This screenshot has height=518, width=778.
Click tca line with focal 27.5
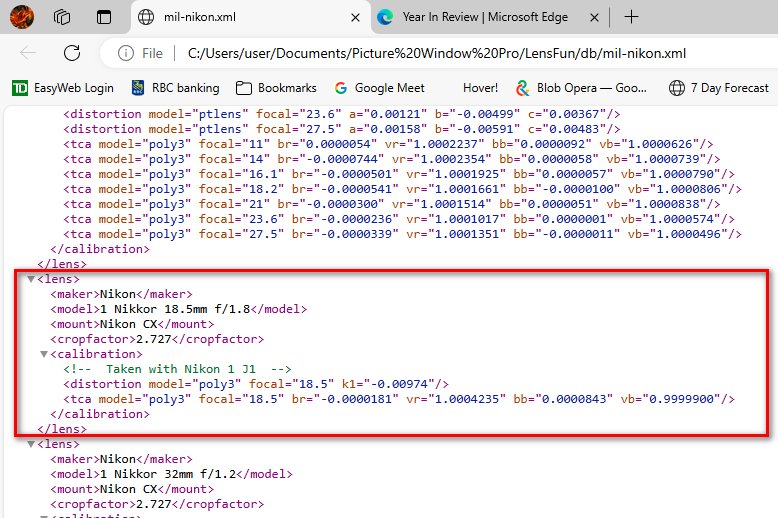tap(402, 234)
